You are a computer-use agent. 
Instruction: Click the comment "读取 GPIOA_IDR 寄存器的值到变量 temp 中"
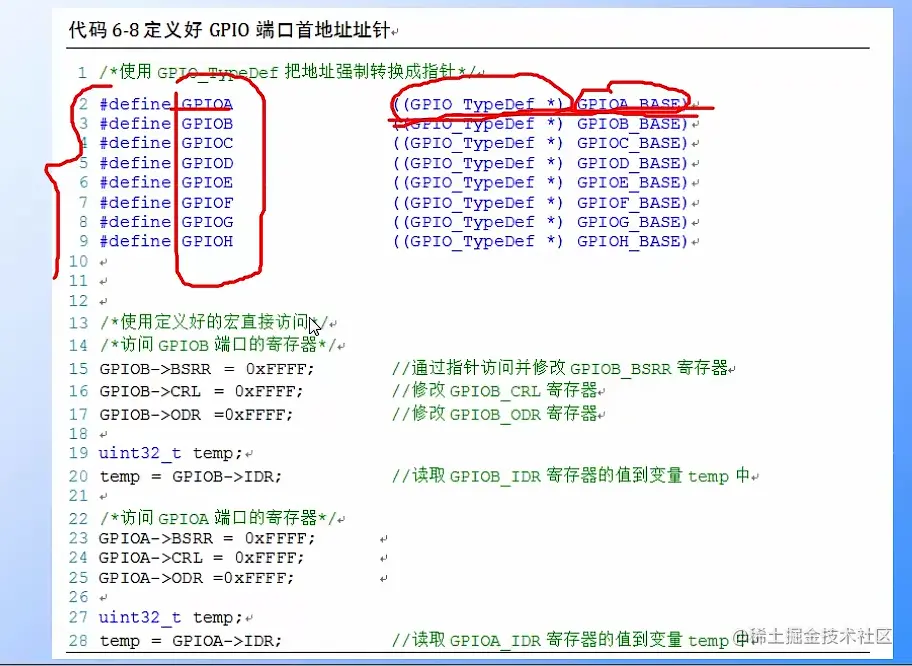click(x=581, y=640)
